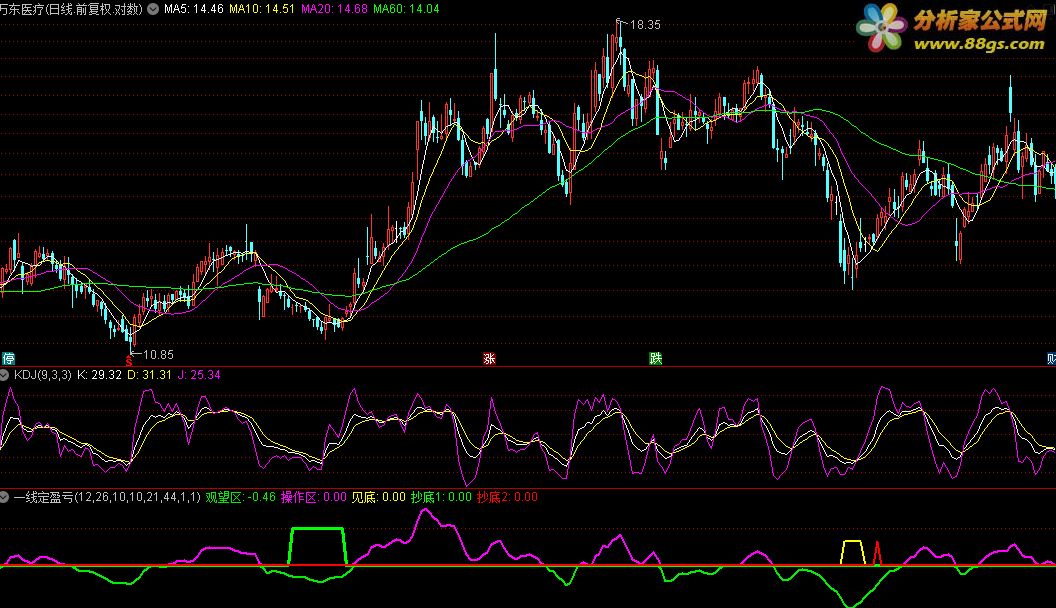Select the MA5: 14.46 legend value
The width and height of the screenshot is (1056, 608).
click(194, 9)
